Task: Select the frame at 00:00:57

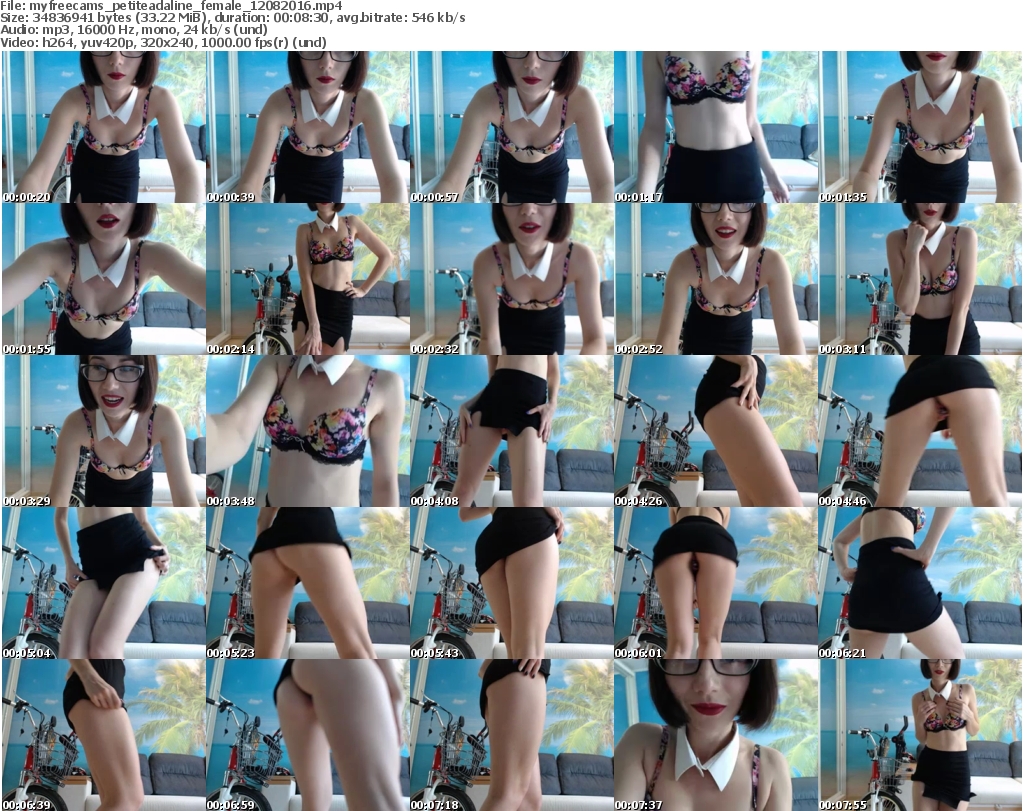Action: pyautogui.click(x=511, y=127)
